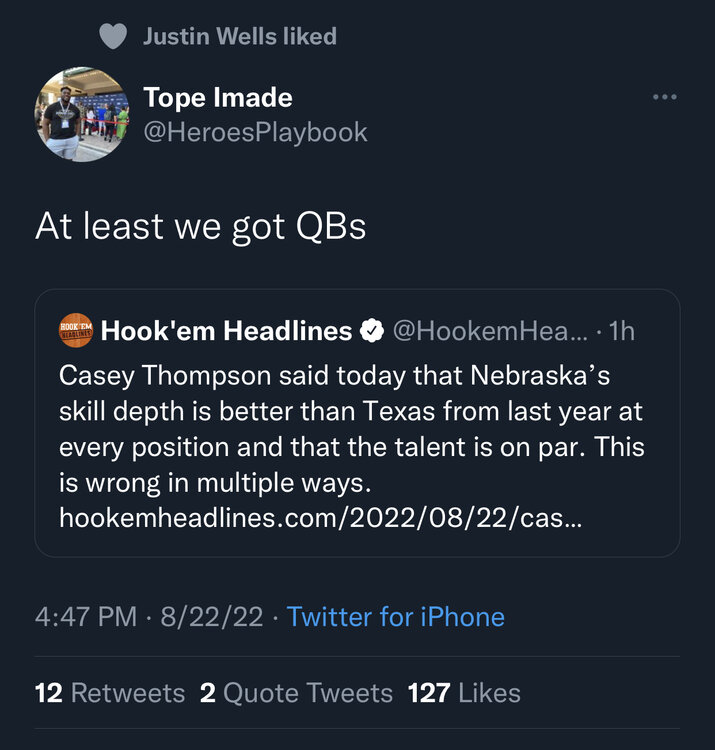Open the @HeroesPlaybook handle

click(x=255, y=132)
